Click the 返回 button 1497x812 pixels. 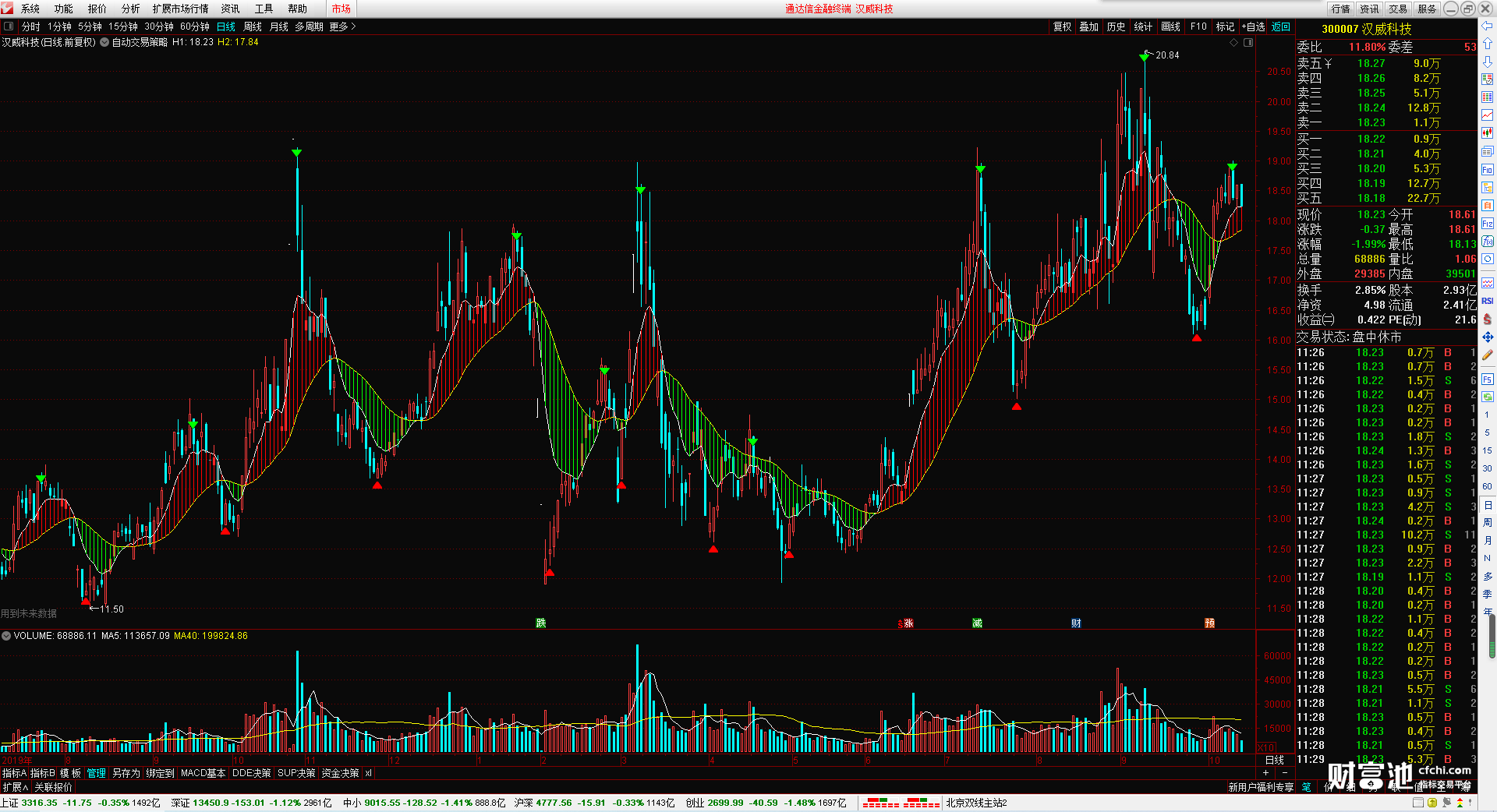click(1281, 26)
